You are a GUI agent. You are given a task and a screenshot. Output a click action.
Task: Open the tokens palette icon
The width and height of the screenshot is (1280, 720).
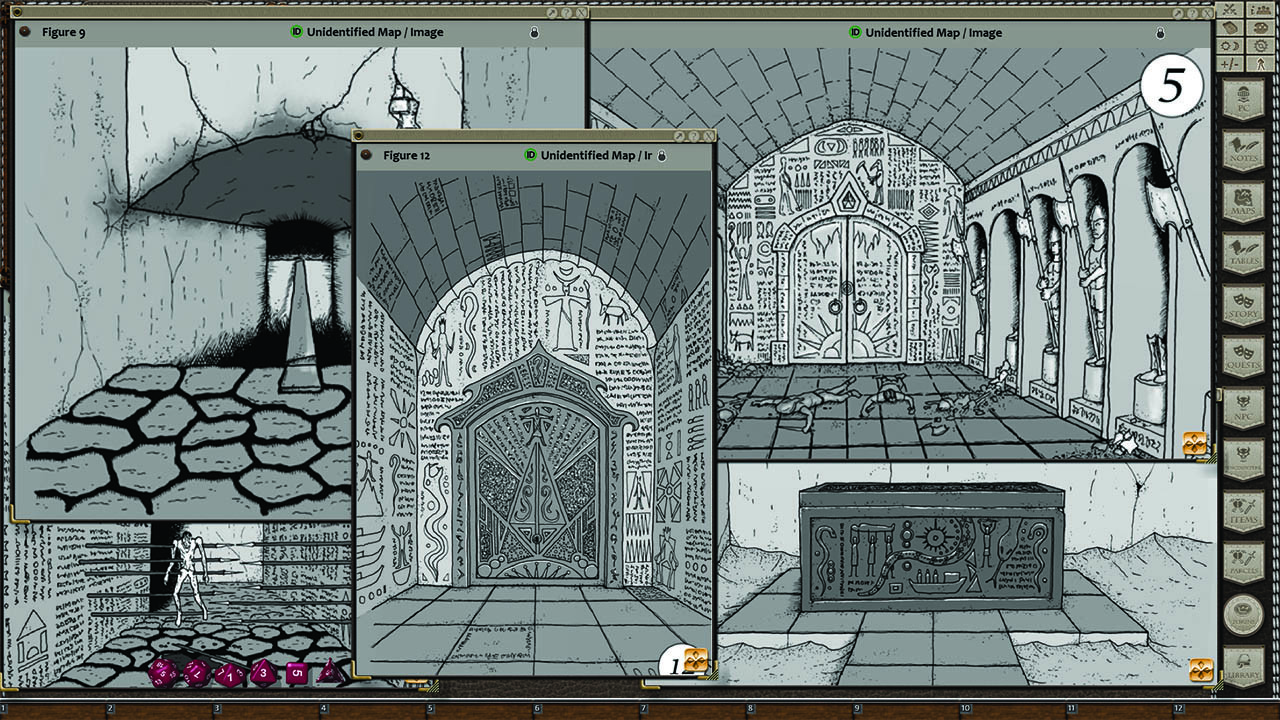1261,28
